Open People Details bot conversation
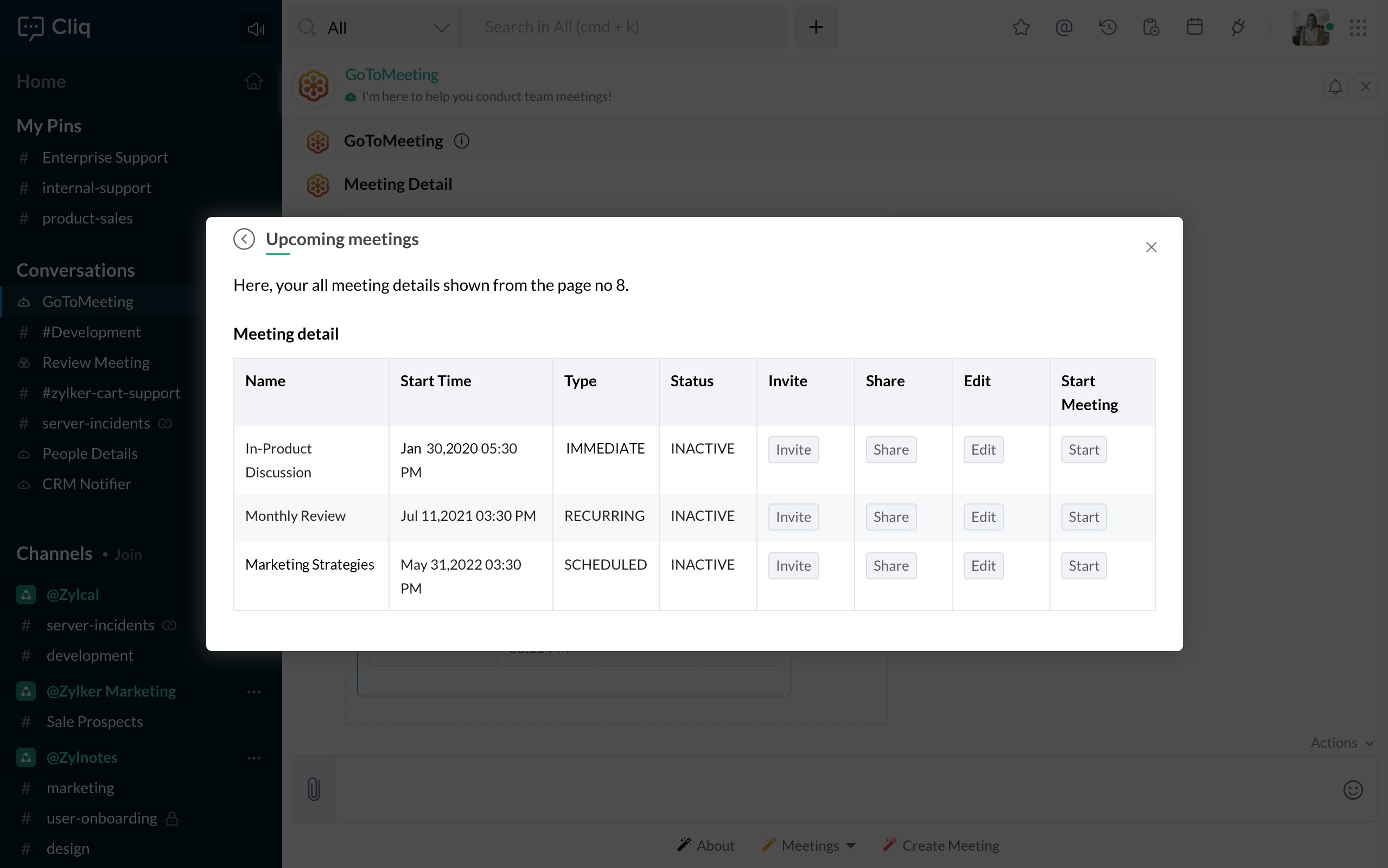Viewport: 1388px width, 868px height. pos(90,454)
